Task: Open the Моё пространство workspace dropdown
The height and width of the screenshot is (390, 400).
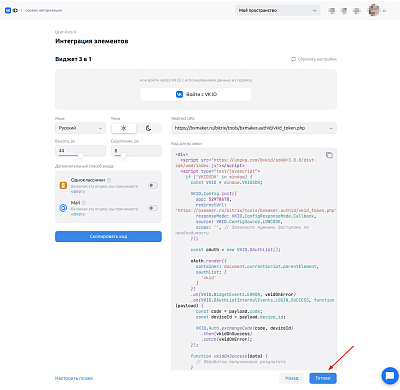Action: click(278, 10)
